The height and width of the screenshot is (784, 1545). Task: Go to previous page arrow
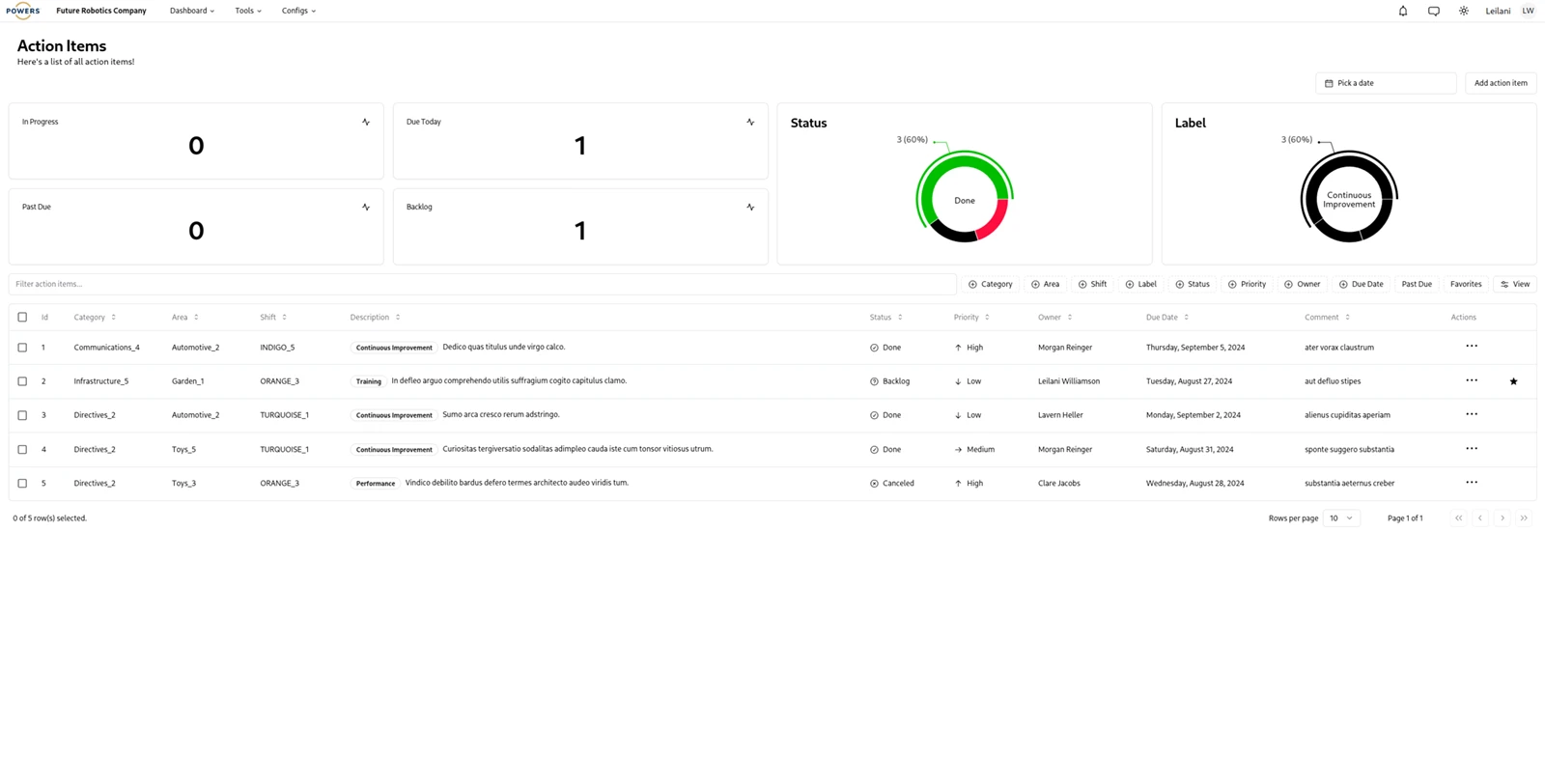1480,518
